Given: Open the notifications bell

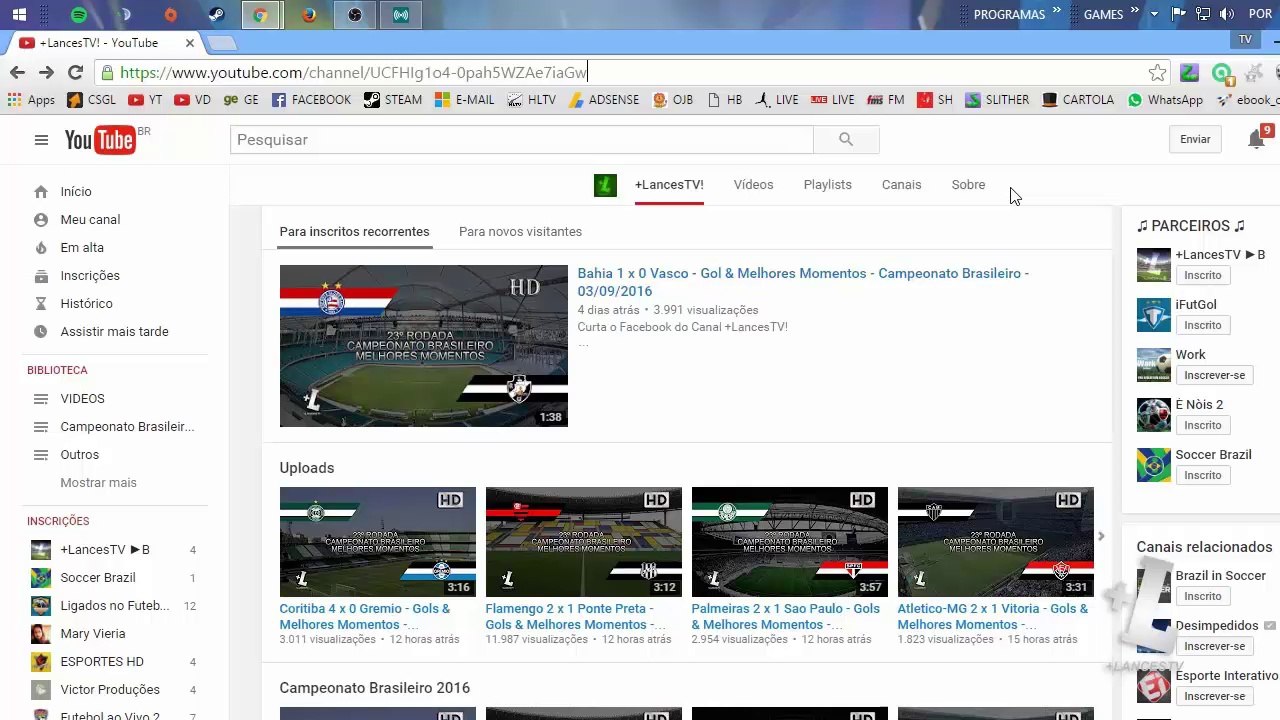Looking at the screenshot, I should pos(1257,139).
